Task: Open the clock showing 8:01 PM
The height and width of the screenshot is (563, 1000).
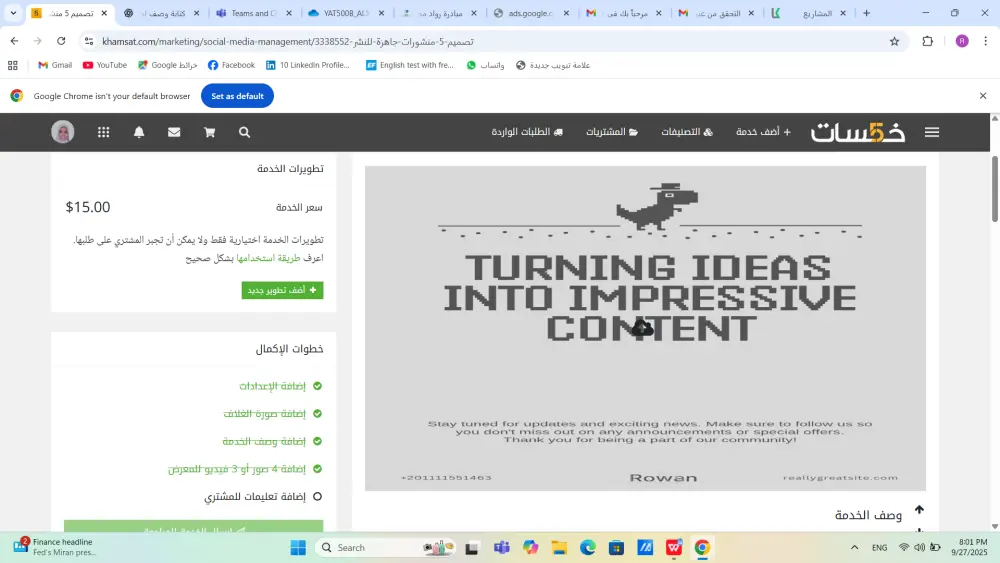Action: (x=969, y=548)
